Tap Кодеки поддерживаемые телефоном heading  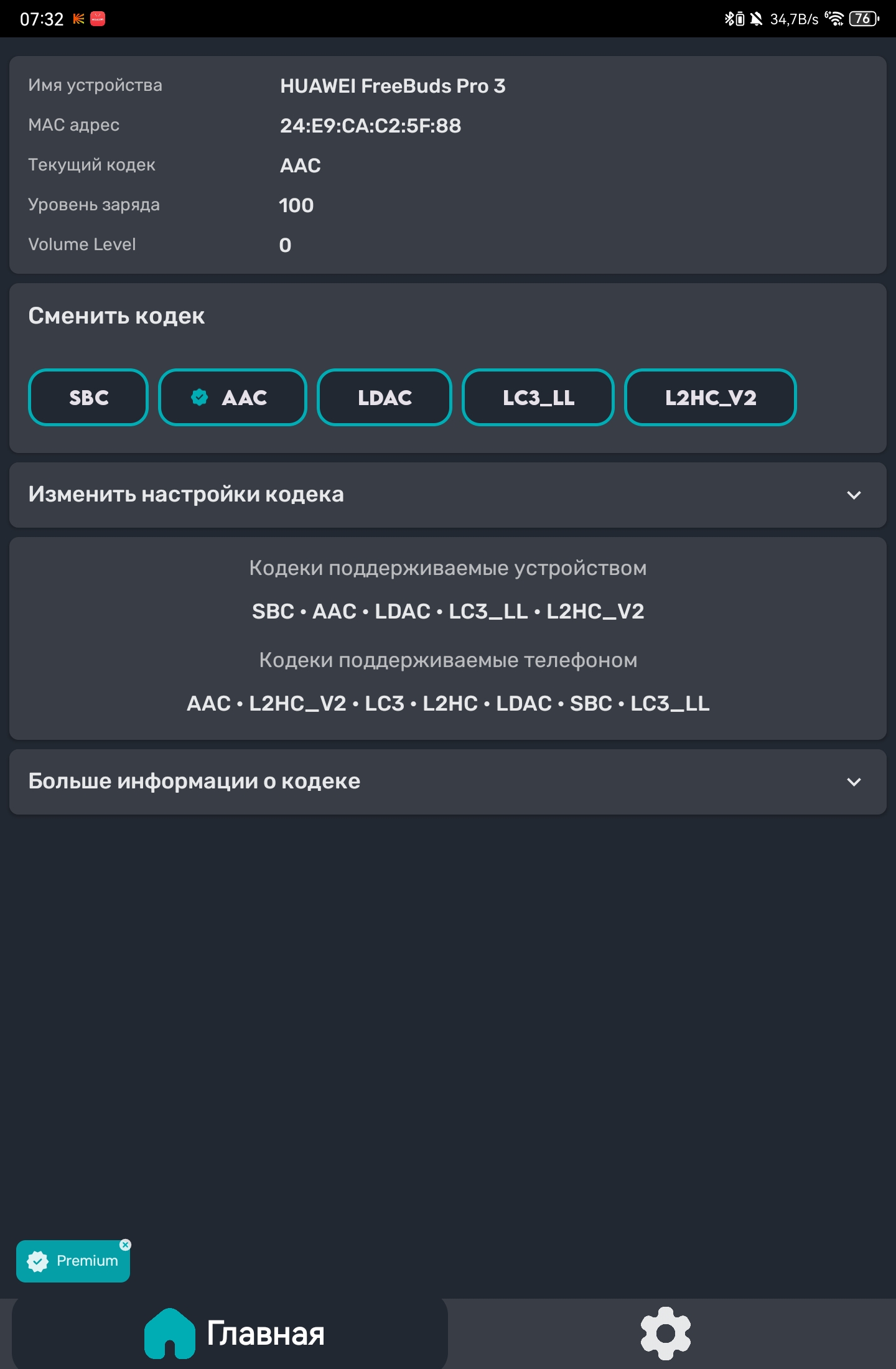click(x=448, y=660)
